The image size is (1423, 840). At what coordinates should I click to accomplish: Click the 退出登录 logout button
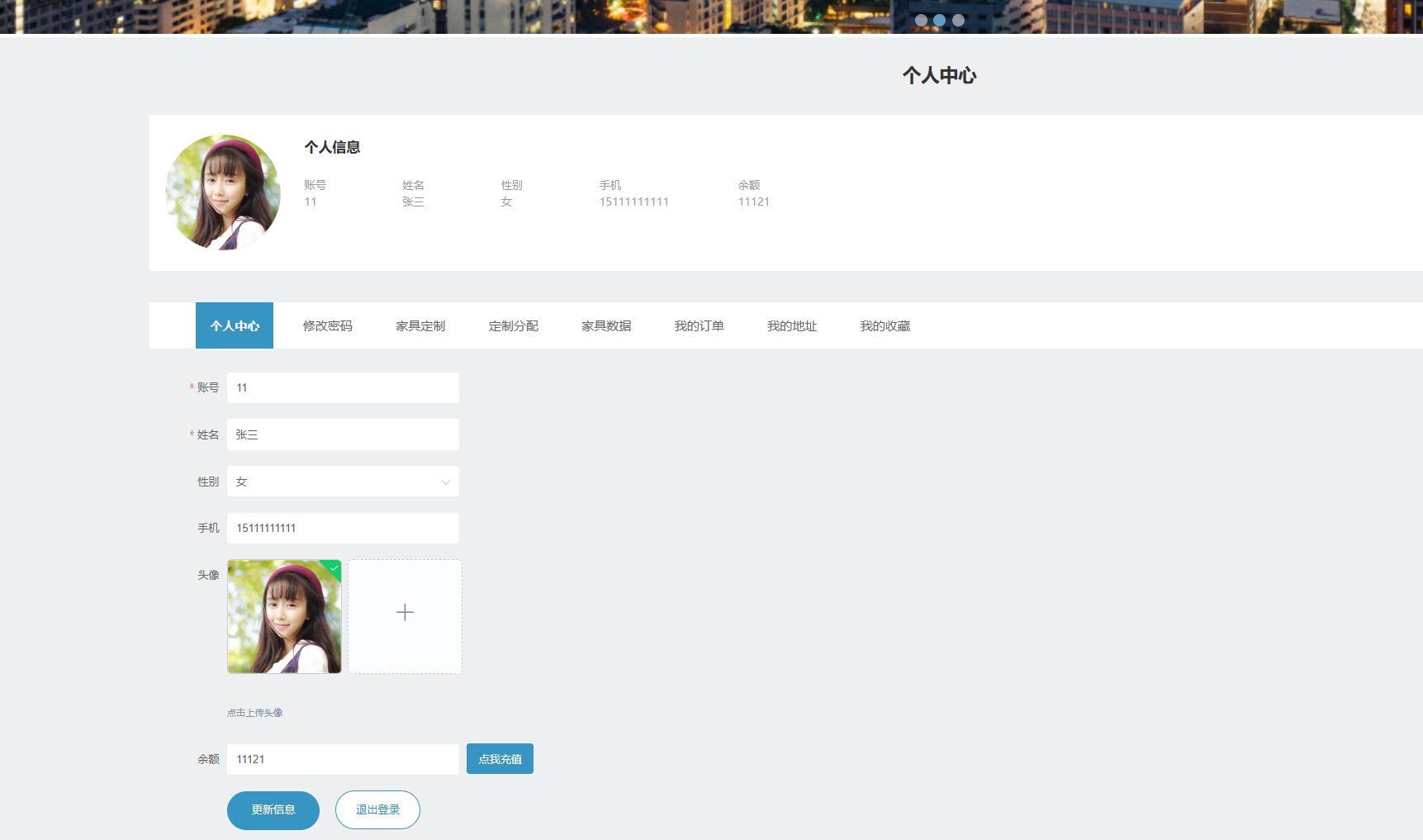point(377,810)
